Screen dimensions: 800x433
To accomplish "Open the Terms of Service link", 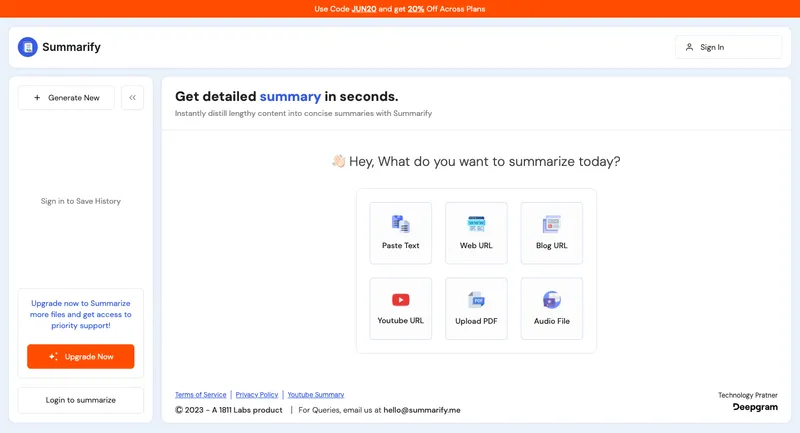I will click(201, 395).
